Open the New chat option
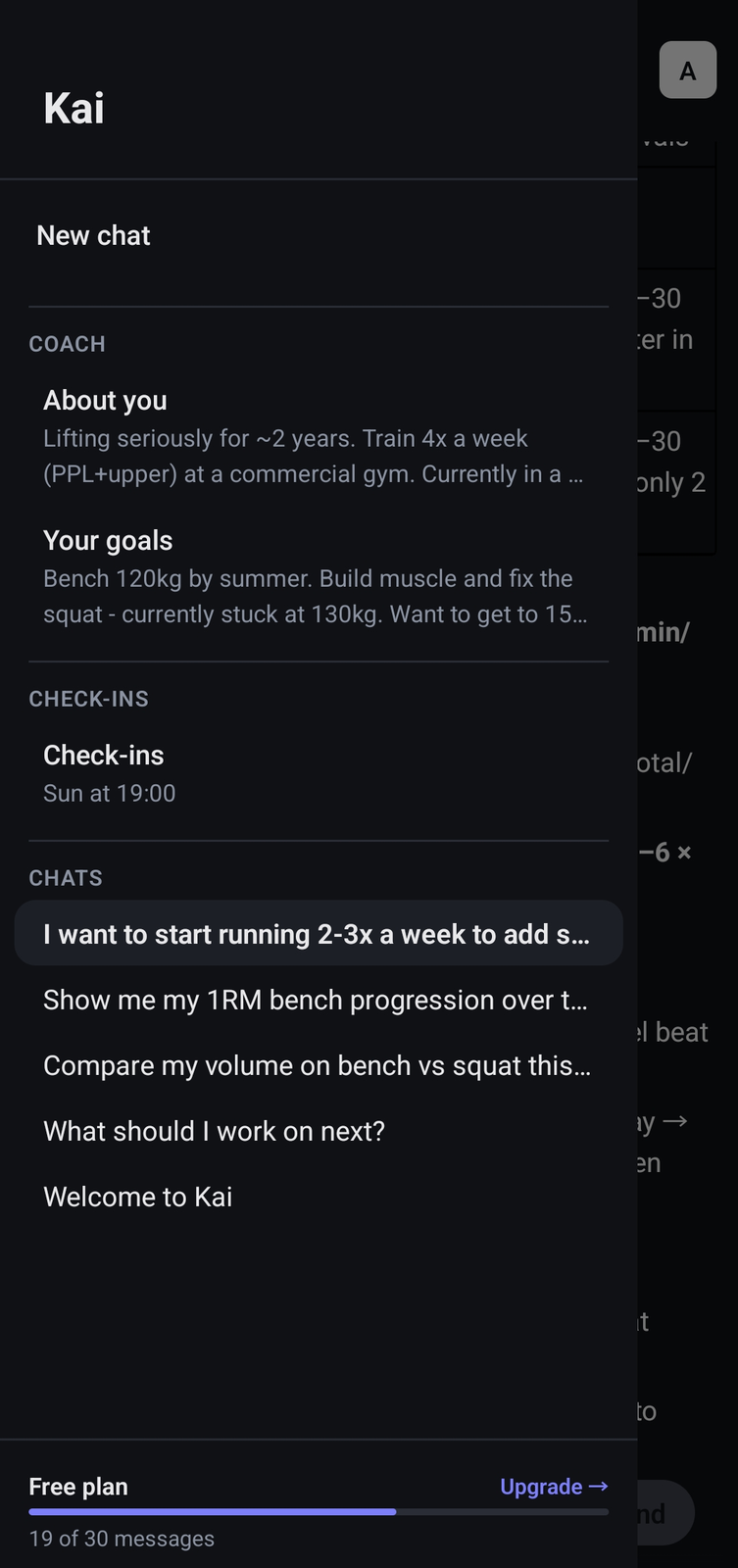 pyautogui.click(x=93, y=235)
